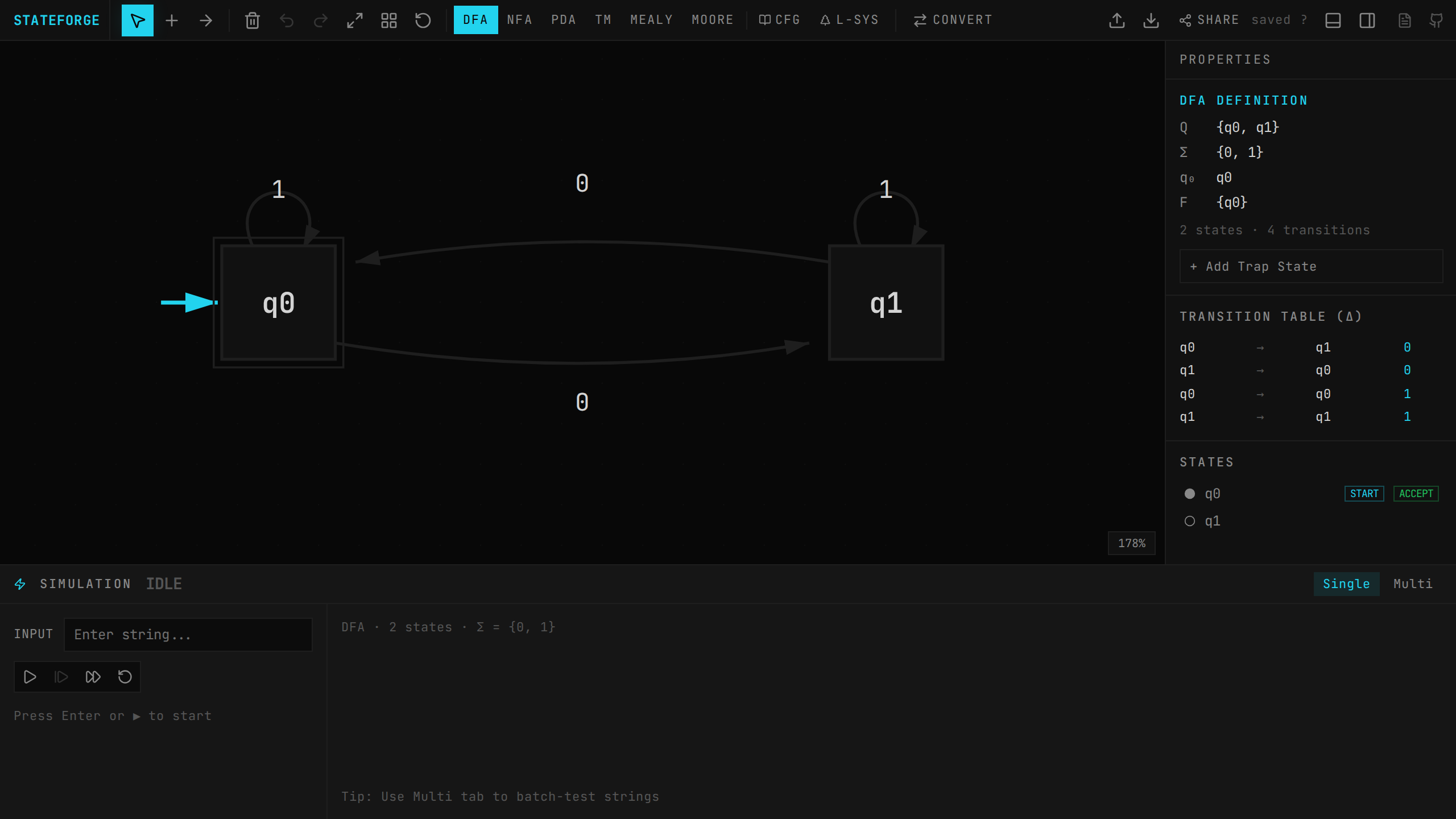Toggle the START badge on state q0
This screenshot has height=819, width=1456.
coord(1364,493)
